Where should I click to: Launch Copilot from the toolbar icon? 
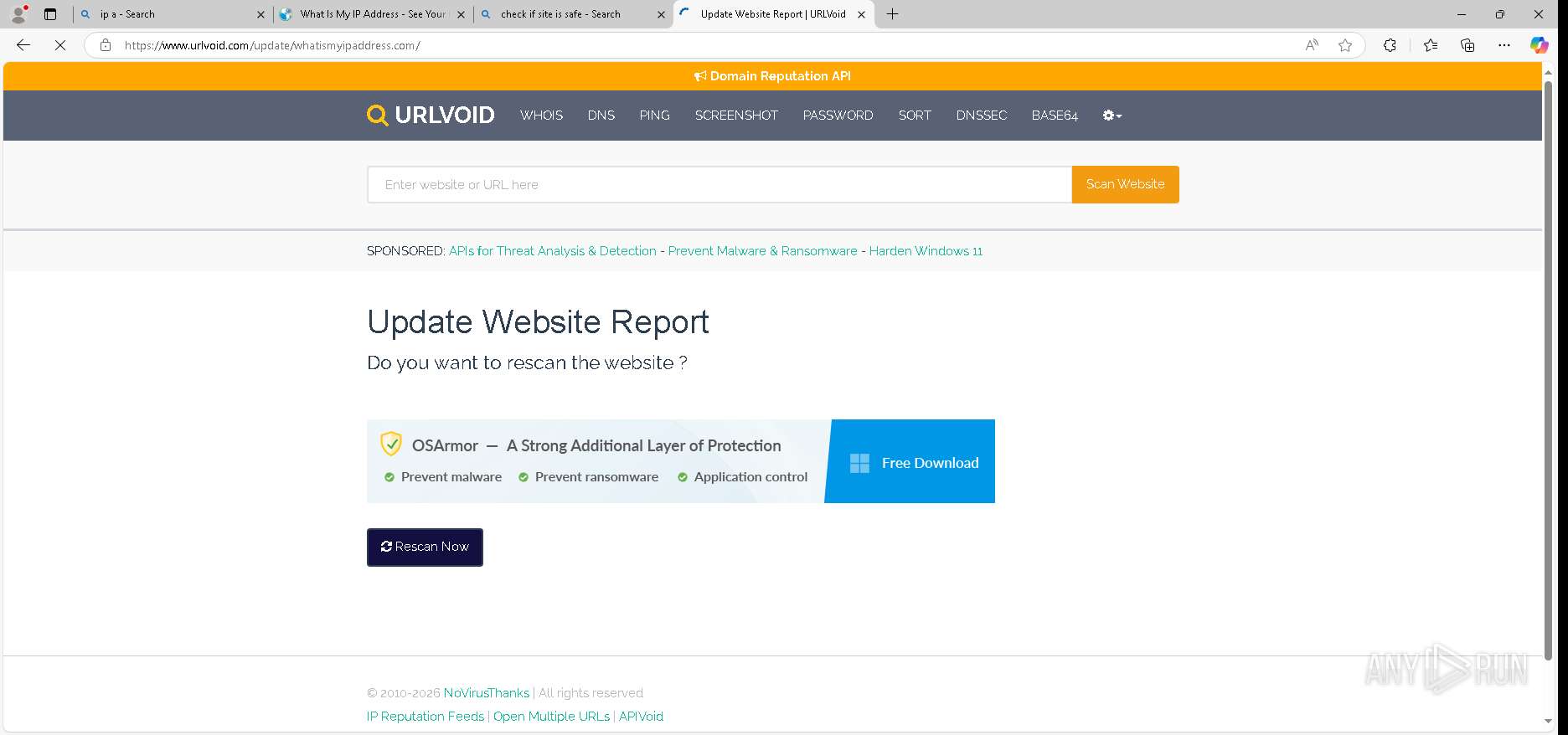1540,45
